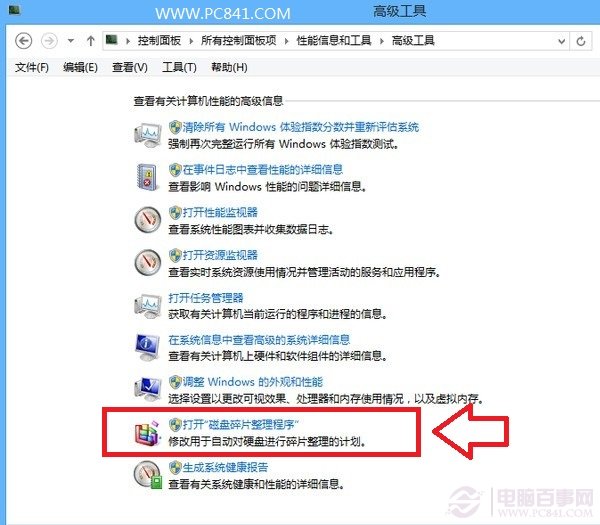Click description 获取有关计算机当前运行的程序和进程的信息
Screen dimensions: 600x525
tap(278, 315)
